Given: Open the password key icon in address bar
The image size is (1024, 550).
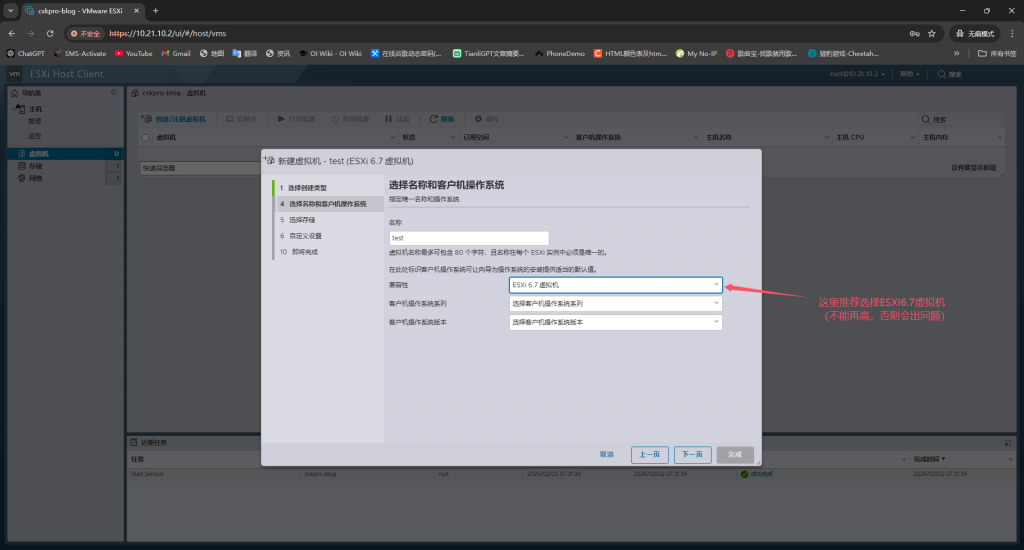Looking at the screenshot, I should pos(914,33).
